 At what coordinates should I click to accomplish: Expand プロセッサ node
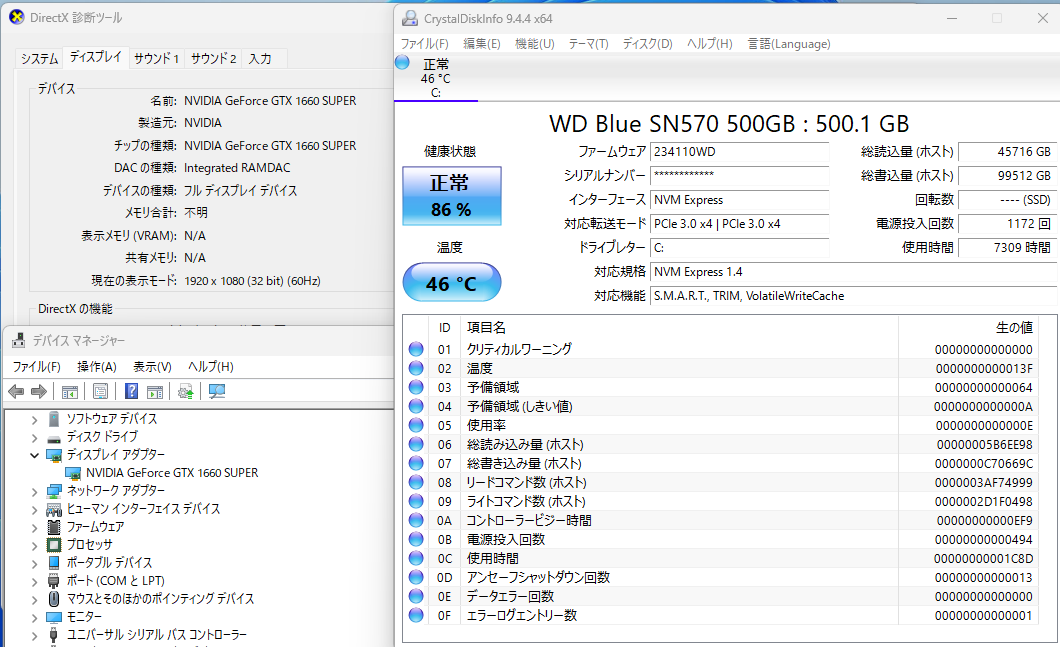[34, 546]
